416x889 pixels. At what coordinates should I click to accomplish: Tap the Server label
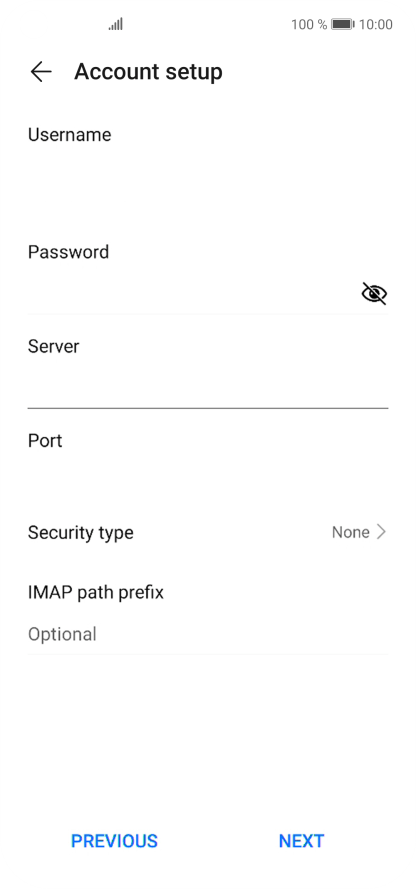(53, 346)
